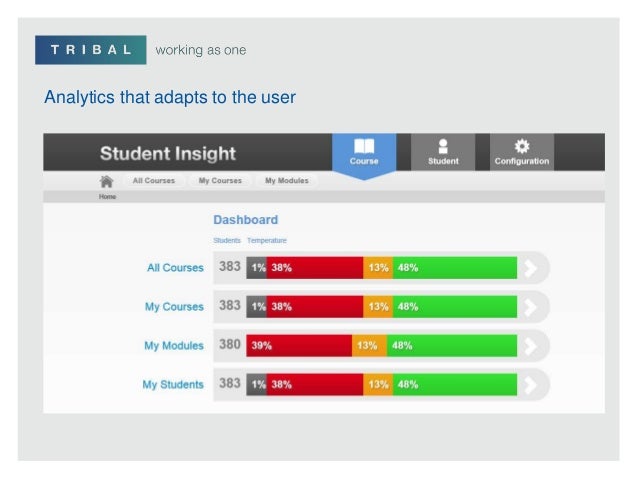Expand the My Modules row arrow
The width and height of the screenshot is (638, 479).
pyautogui.click(x=532, y=346)
